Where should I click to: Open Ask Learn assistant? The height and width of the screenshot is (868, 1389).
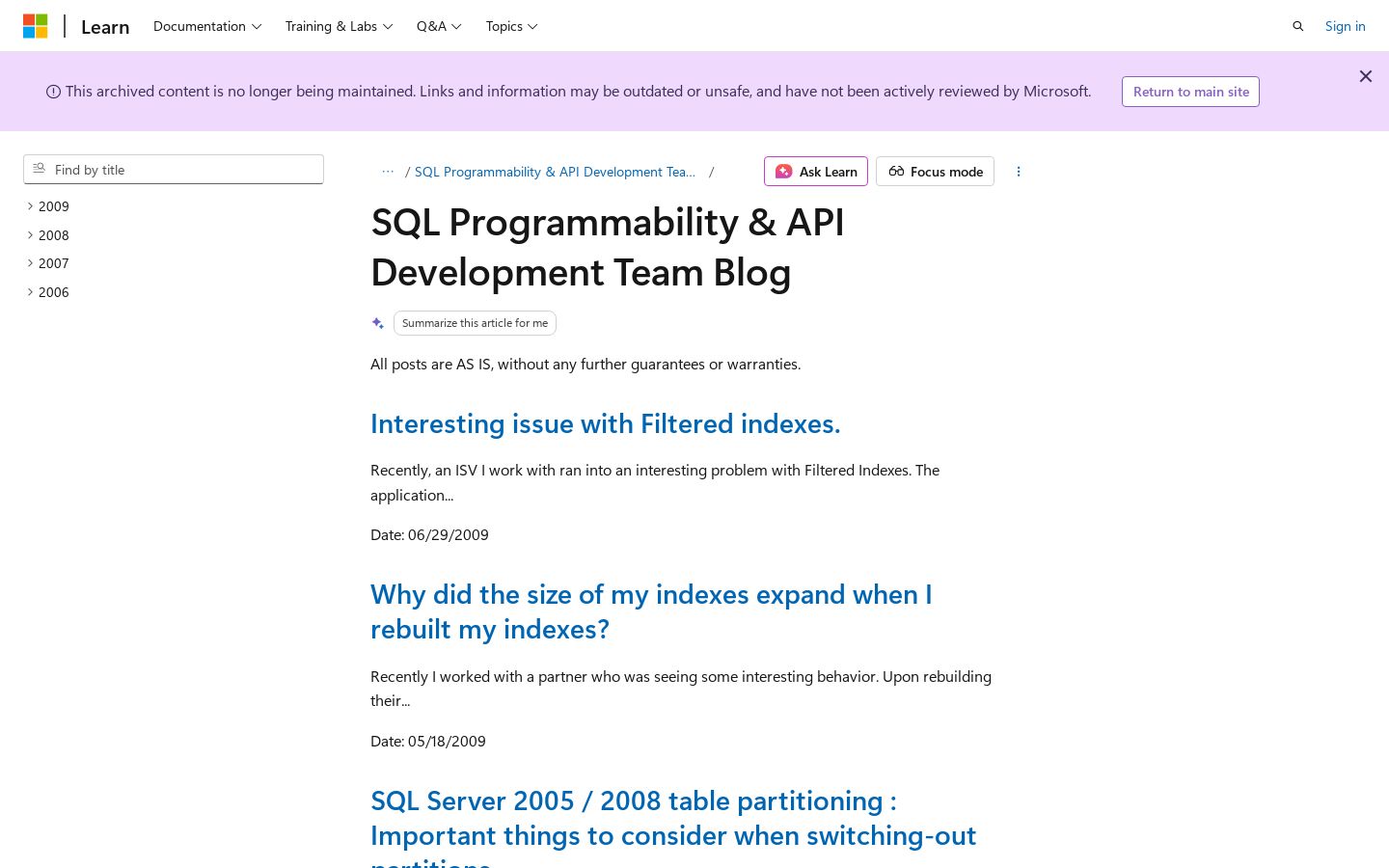816,172
